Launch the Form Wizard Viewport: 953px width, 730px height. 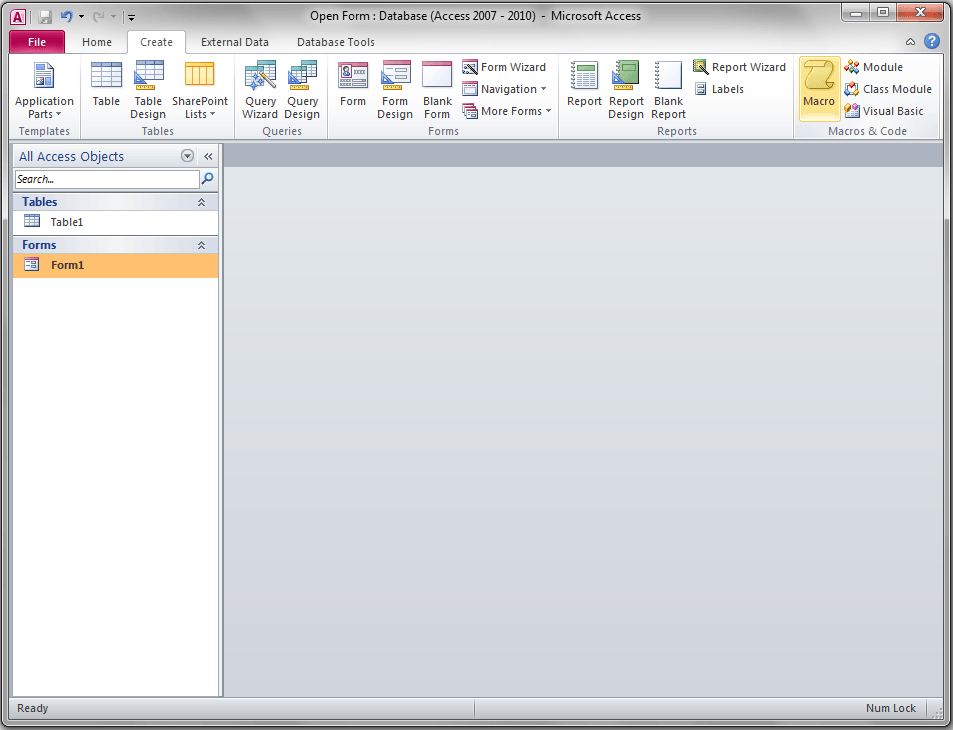(x=504, y=67)
